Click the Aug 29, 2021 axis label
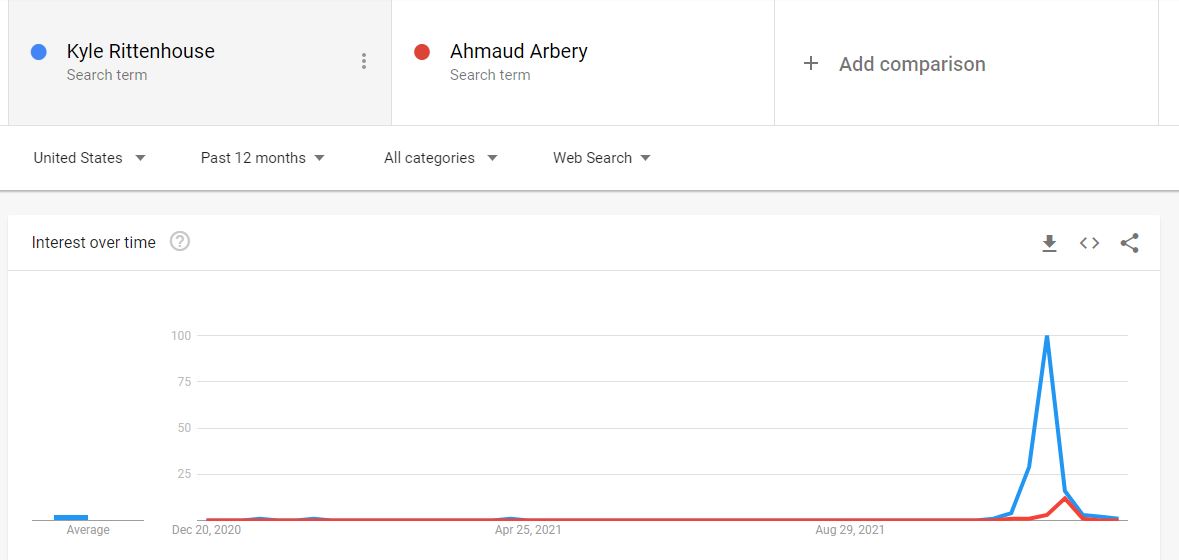Viewport: 1179px width, 560px height. (850, 530)
